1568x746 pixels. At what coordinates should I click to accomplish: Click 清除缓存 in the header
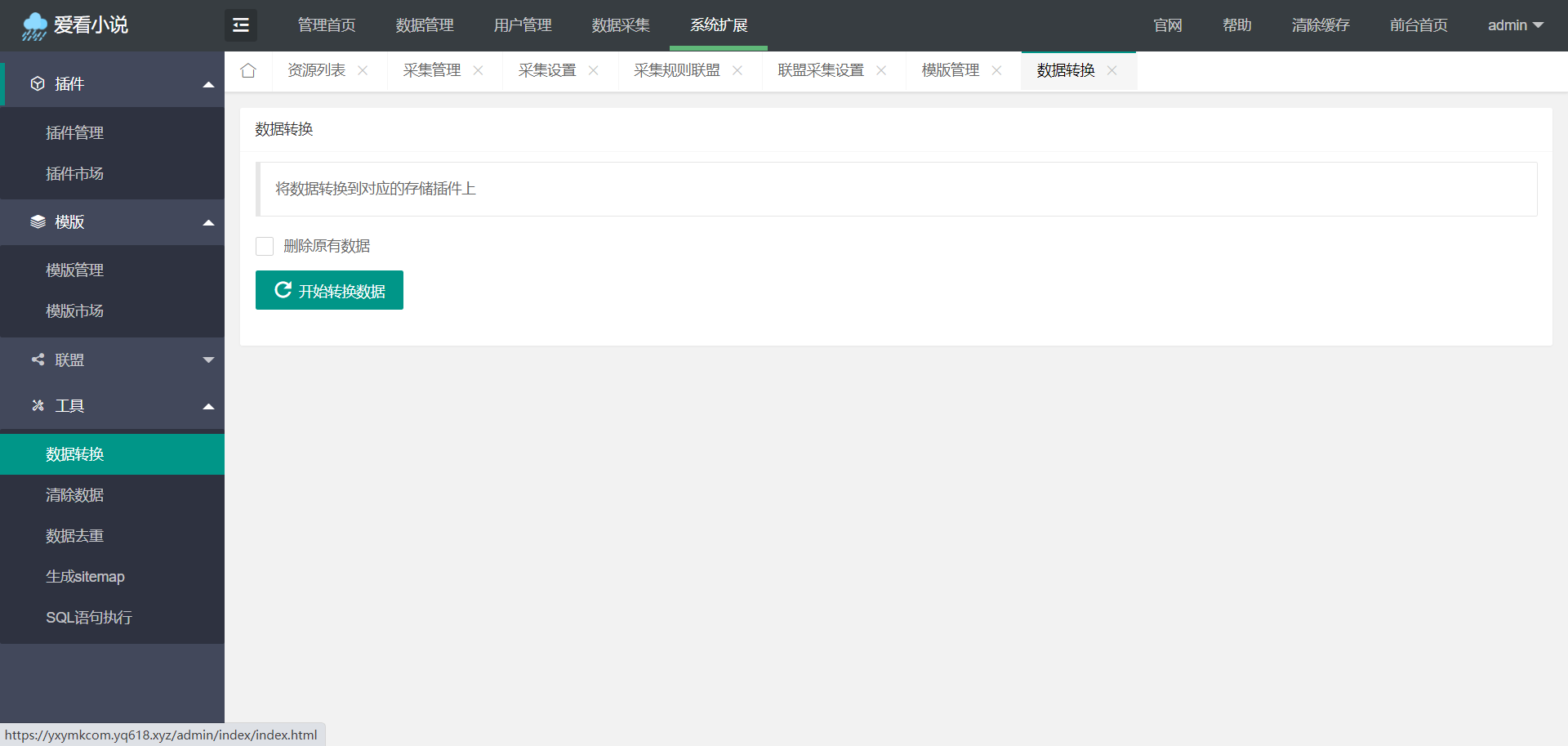tap(1321, 25)
